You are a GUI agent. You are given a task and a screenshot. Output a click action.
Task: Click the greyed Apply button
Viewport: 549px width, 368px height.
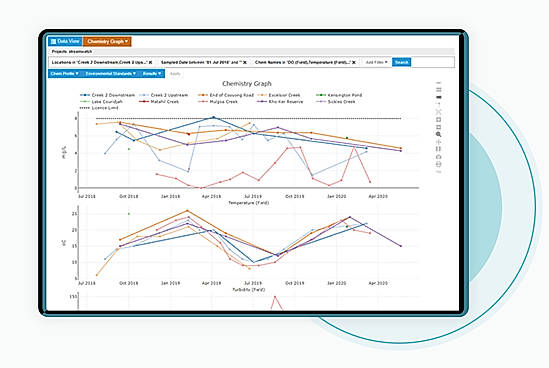(175, 74)
